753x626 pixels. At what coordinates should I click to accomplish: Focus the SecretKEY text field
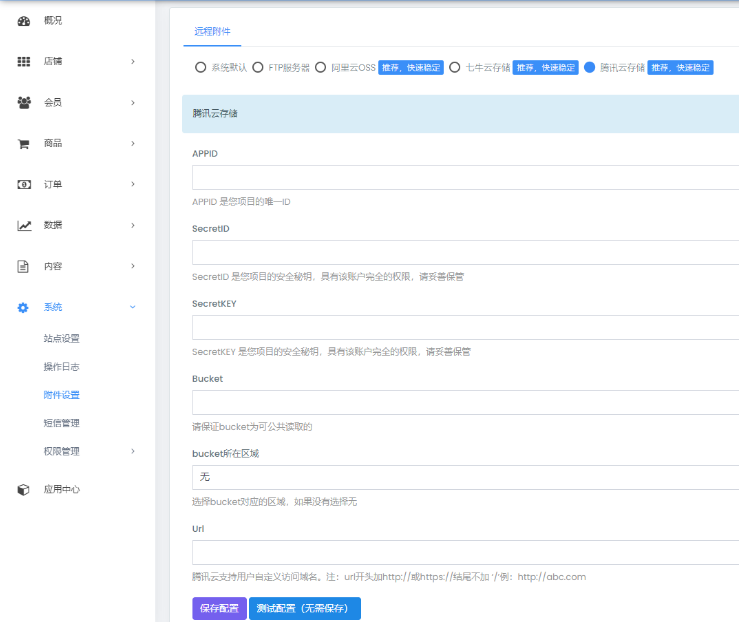(465, 327)
